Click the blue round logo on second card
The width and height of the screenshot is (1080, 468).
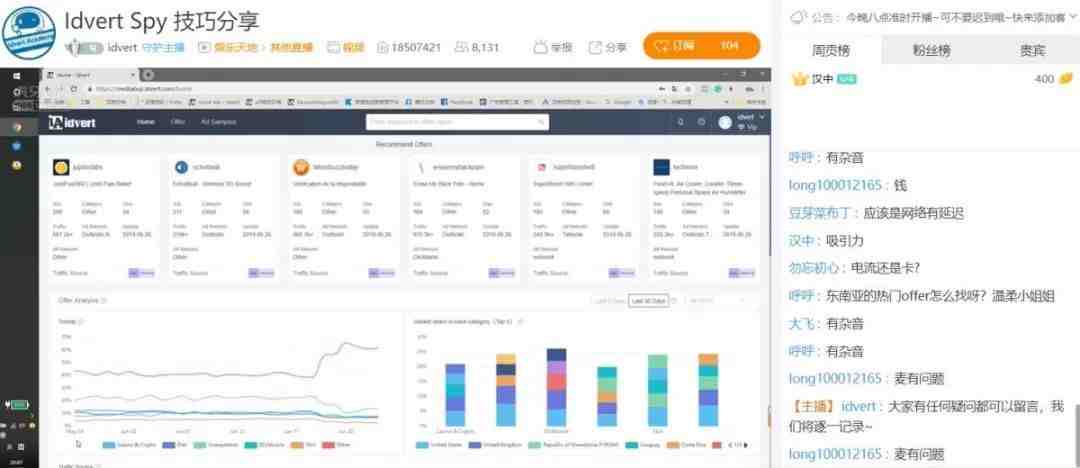pos(181,167)
